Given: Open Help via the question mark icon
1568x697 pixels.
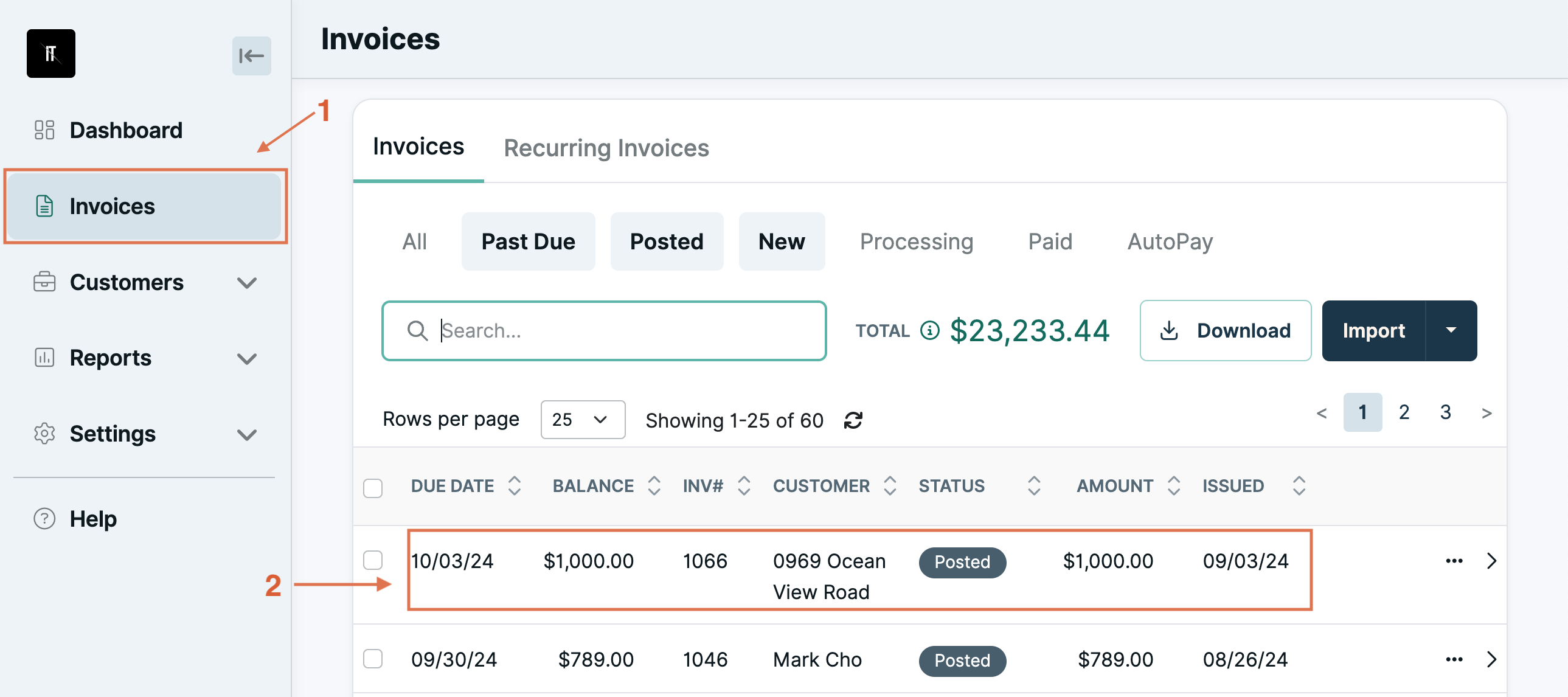Looking at the screenshot, I should [44, 519].
